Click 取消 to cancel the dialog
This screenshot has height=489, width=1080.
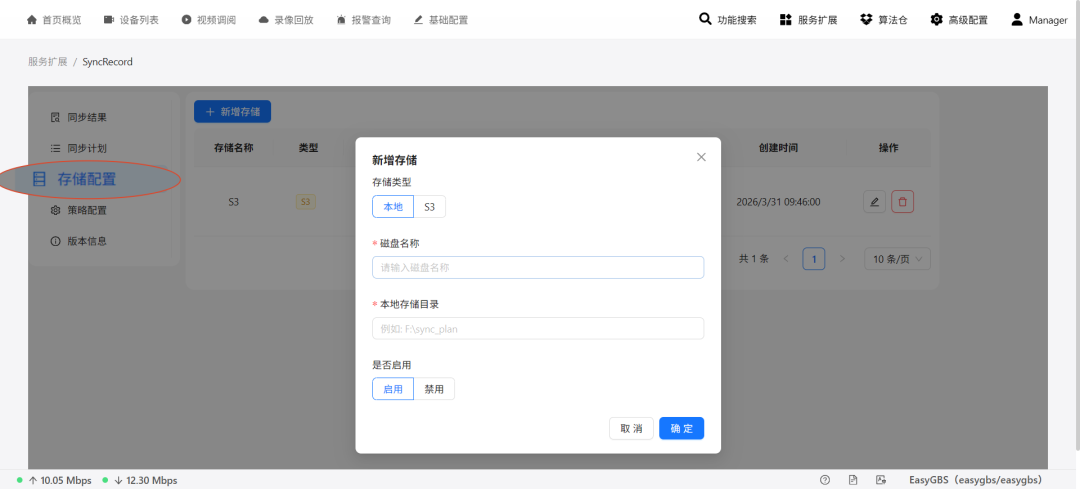pyautogui.click(x=632, y=428)
